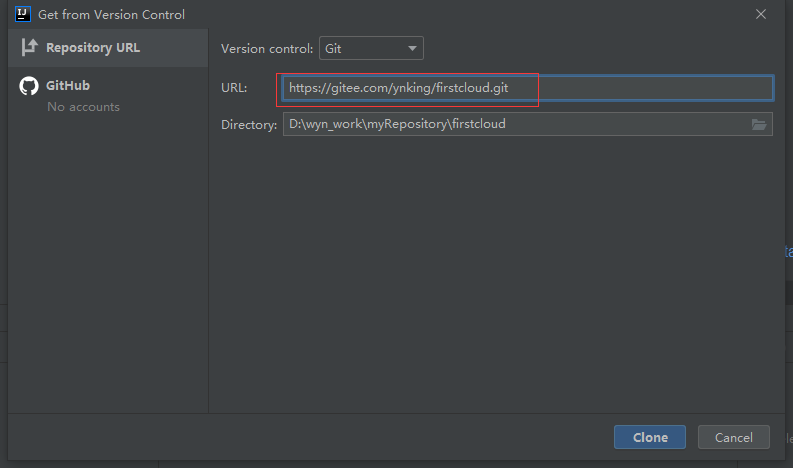Focus the URL input field
Image resolution: width=793 pixels, height=468 pixels.
coord(527,88)
